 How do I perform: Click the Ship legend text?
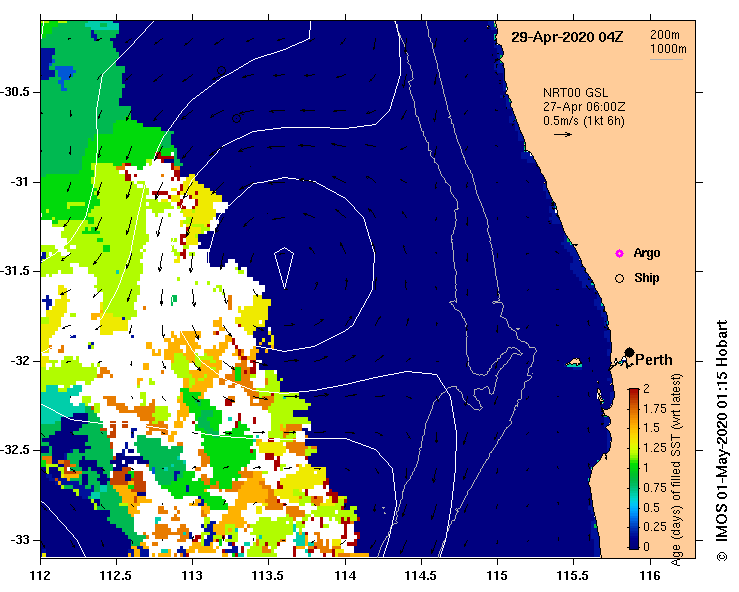coord(647,278)
